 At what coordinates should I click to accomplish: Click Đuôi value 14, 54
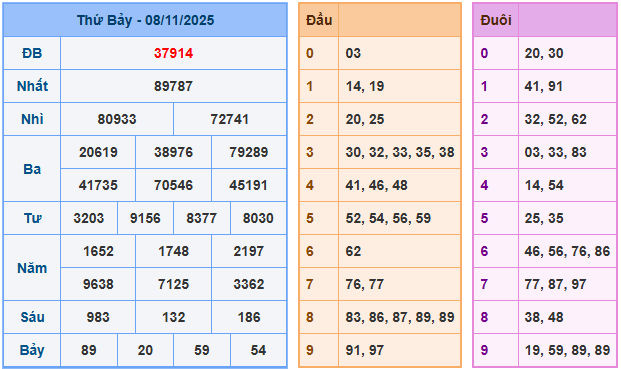pos(544,185)
